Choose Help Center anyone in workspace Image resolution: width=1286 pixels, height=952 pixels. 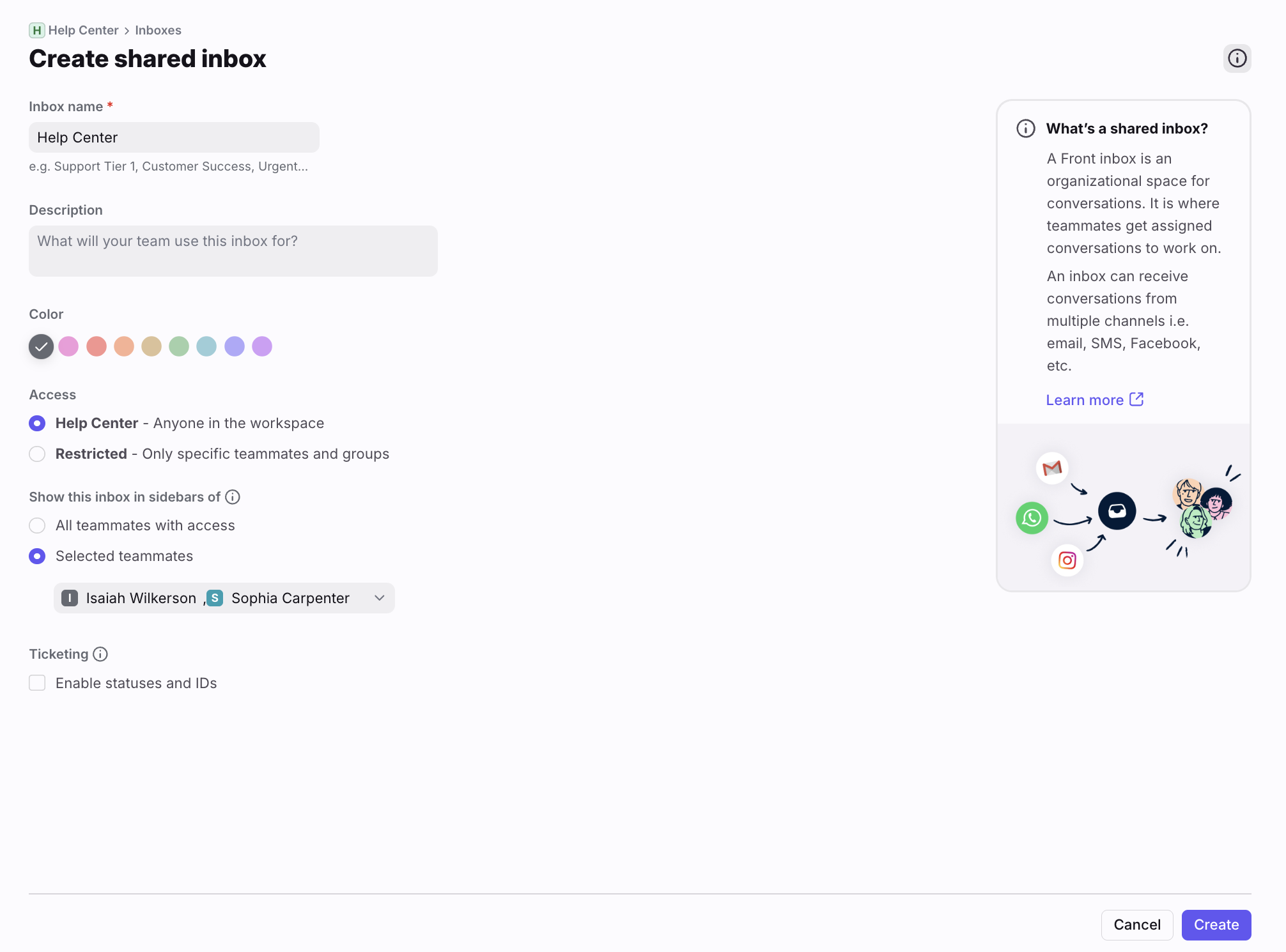point(37,424)
